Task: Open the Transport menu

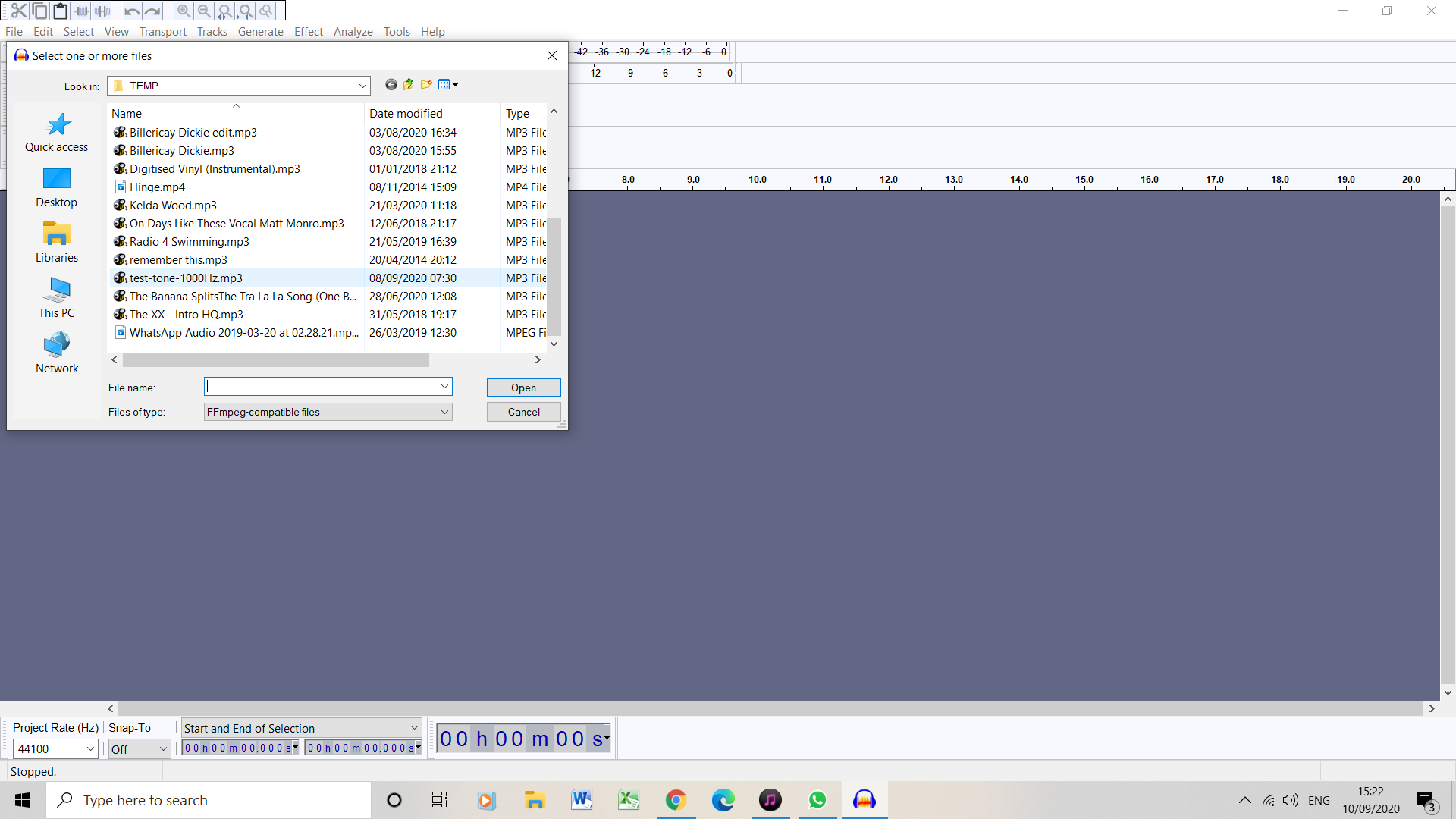Action: 163,32
